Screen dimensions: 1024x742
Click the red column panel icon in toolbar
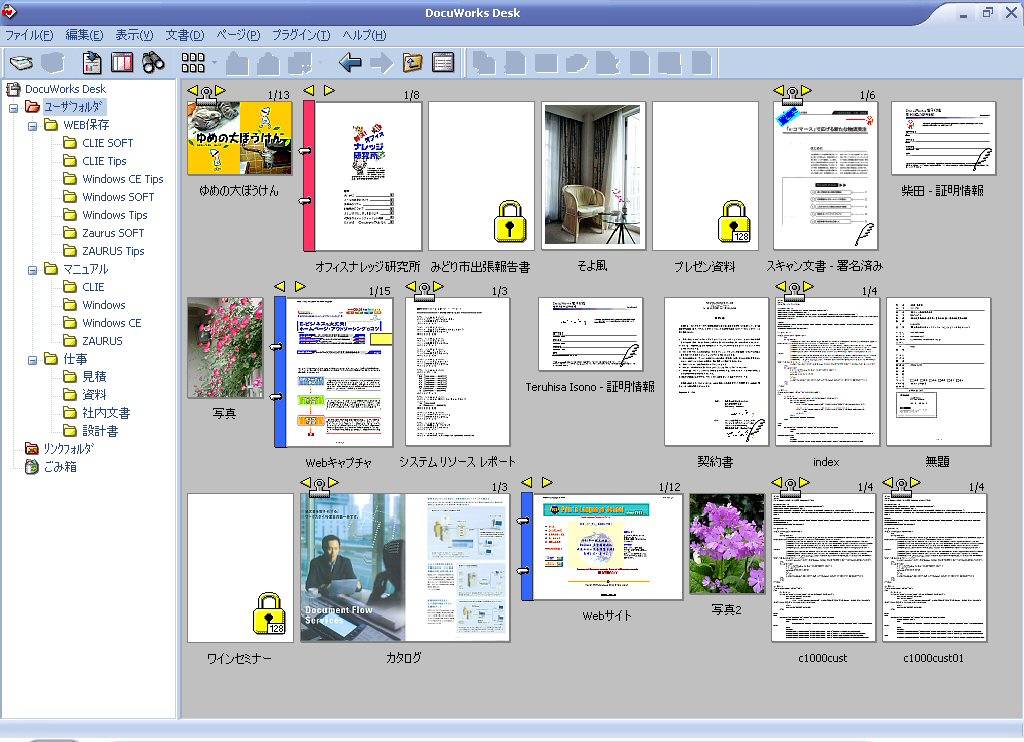click(122, 63)
